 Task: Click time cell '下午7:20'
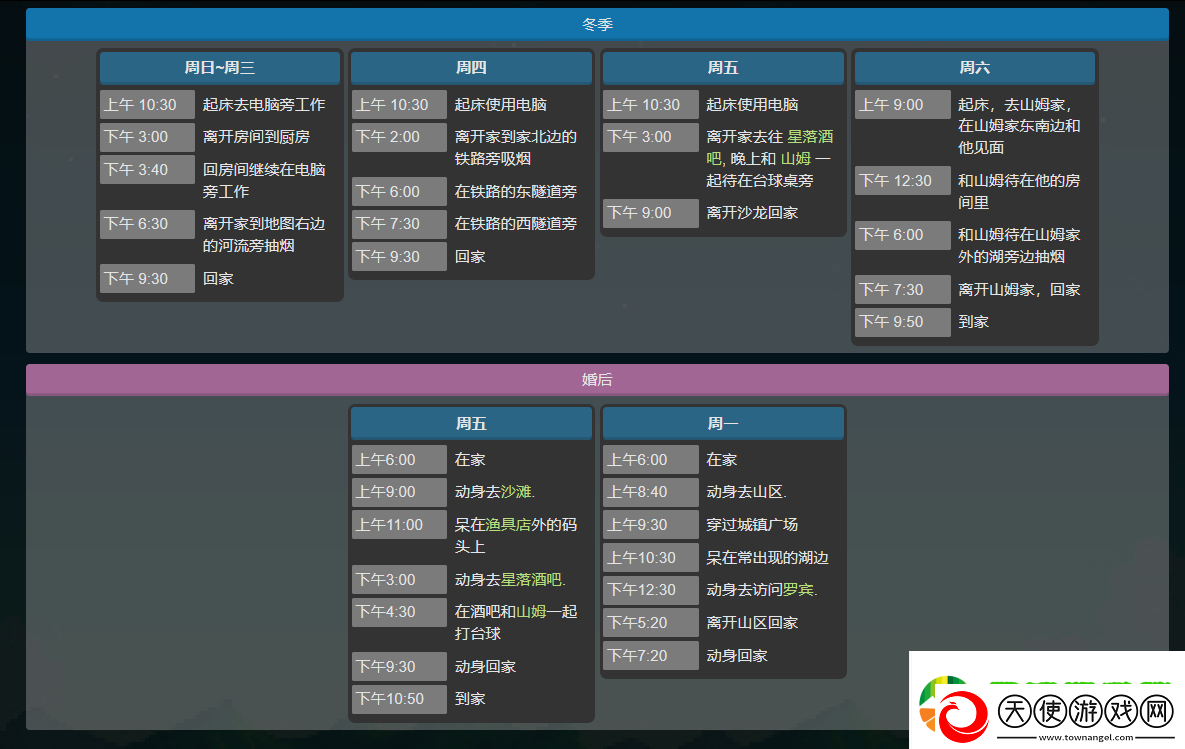651,655
